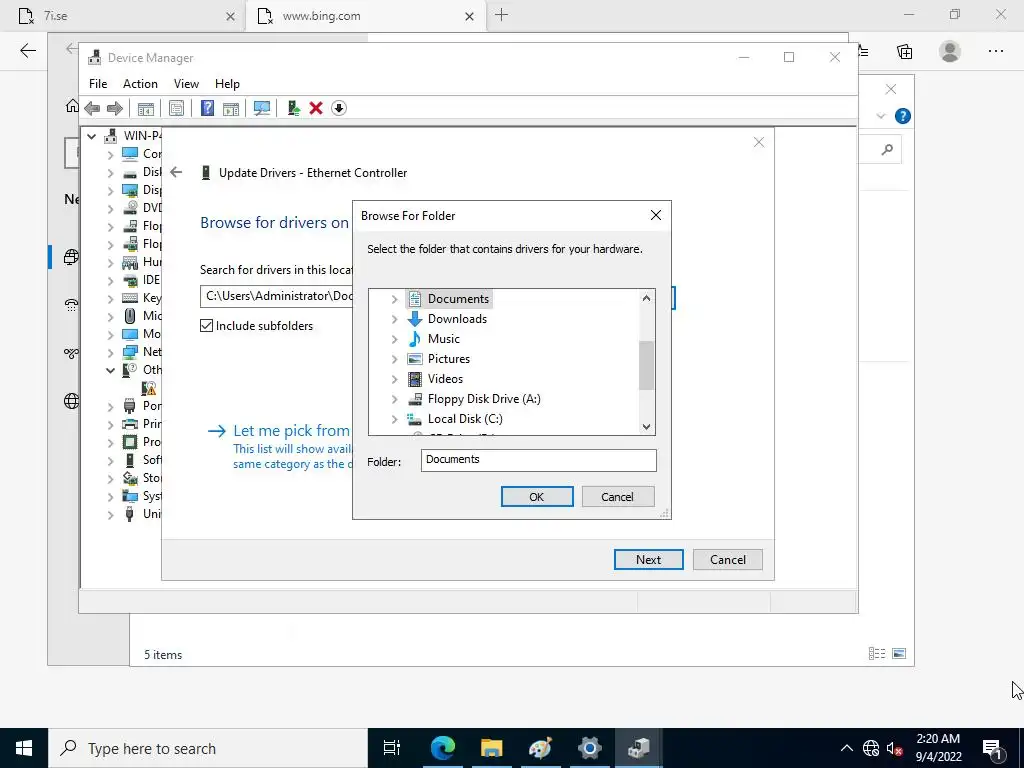Switch to the www.bing.com tab
The height and width of the screenshot is (768, 1024).
364,16
